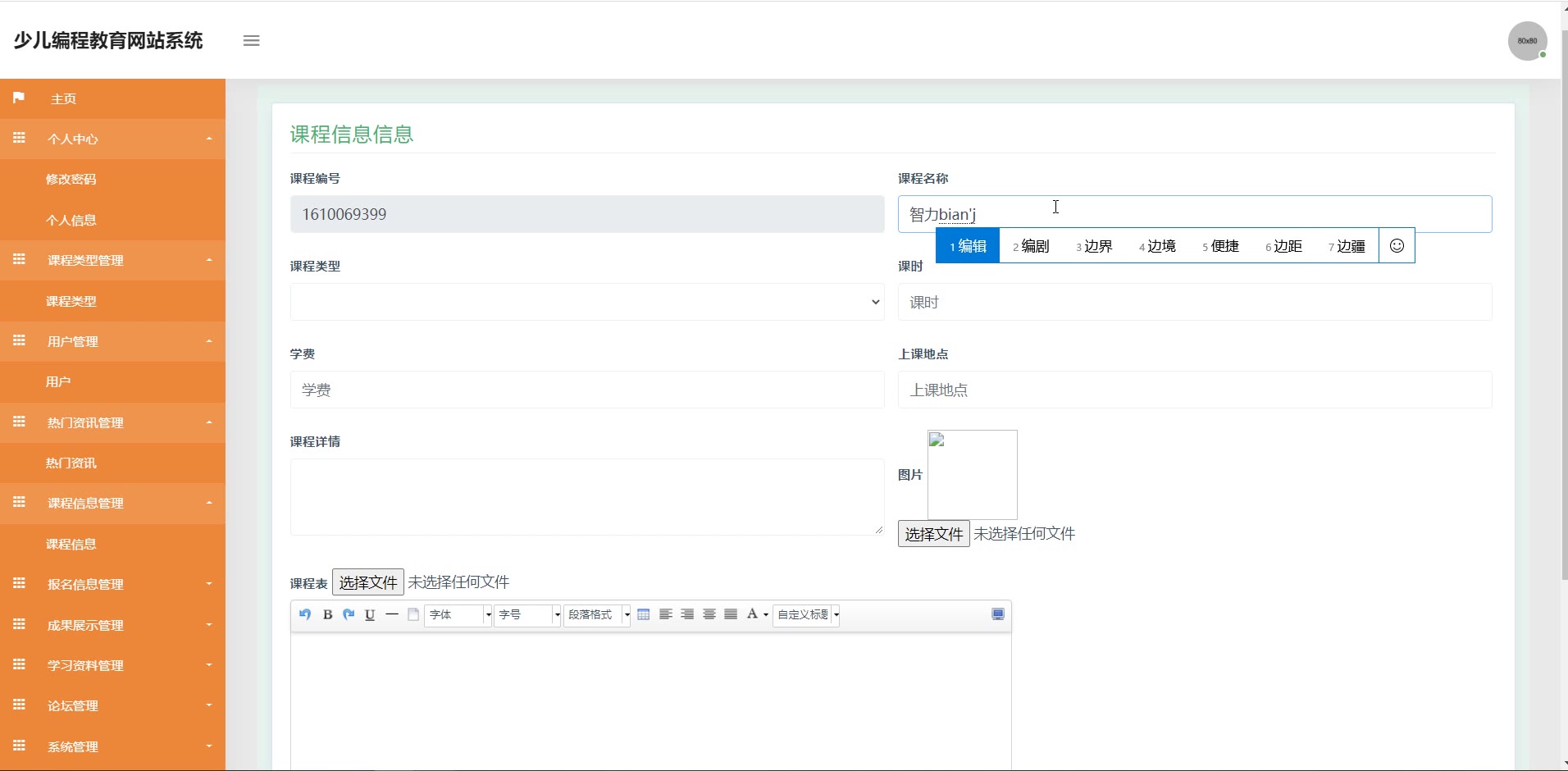Click the grid icon beside 成果展示管理
The height and width of the screenshot is (771, 1568).
click(x=19, y=624)
